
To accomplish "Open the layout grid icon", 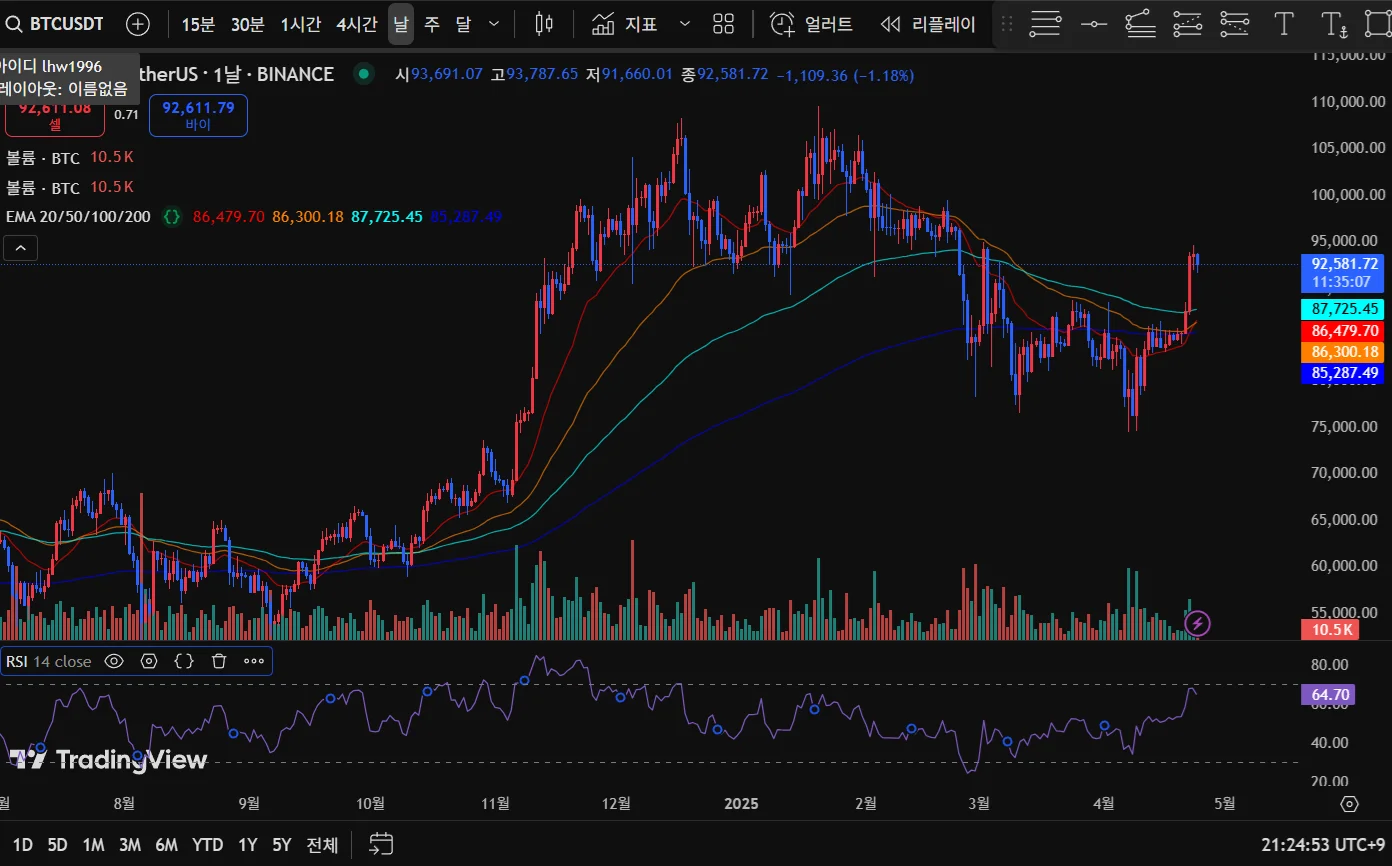I will [x=723, y=24].
